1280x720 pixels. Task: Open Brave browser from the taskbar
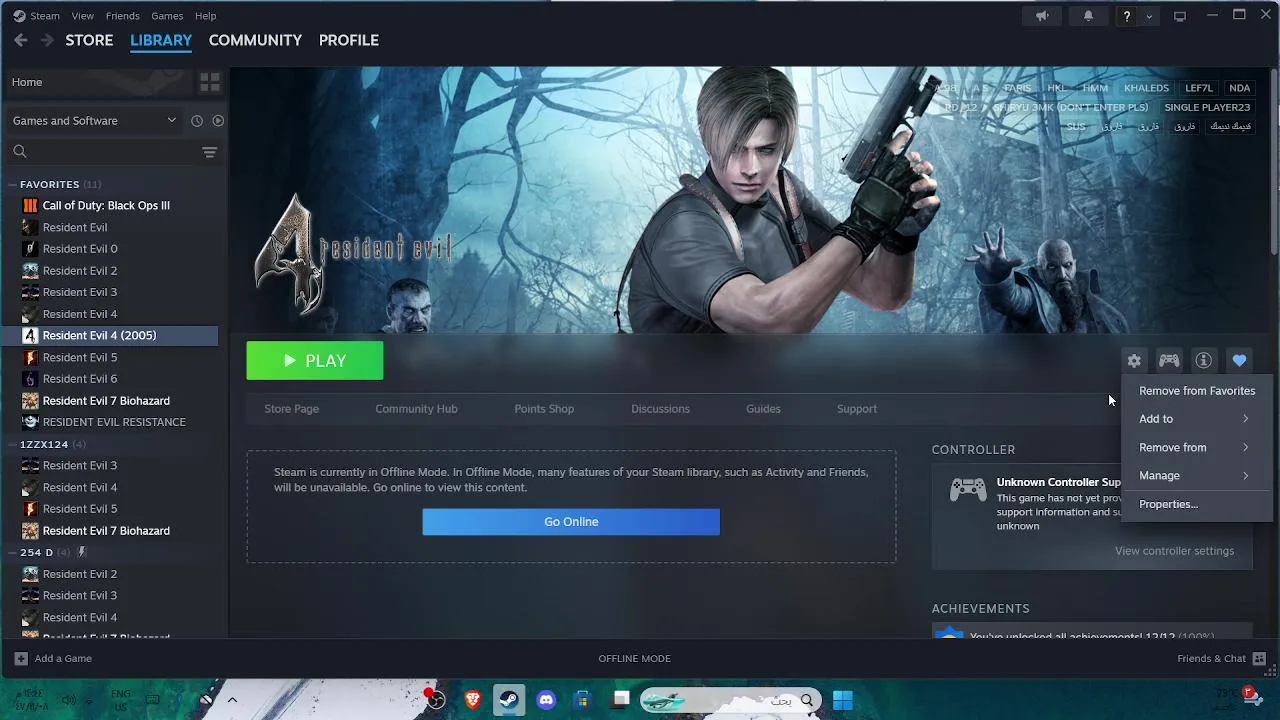[x=473, y=700]
